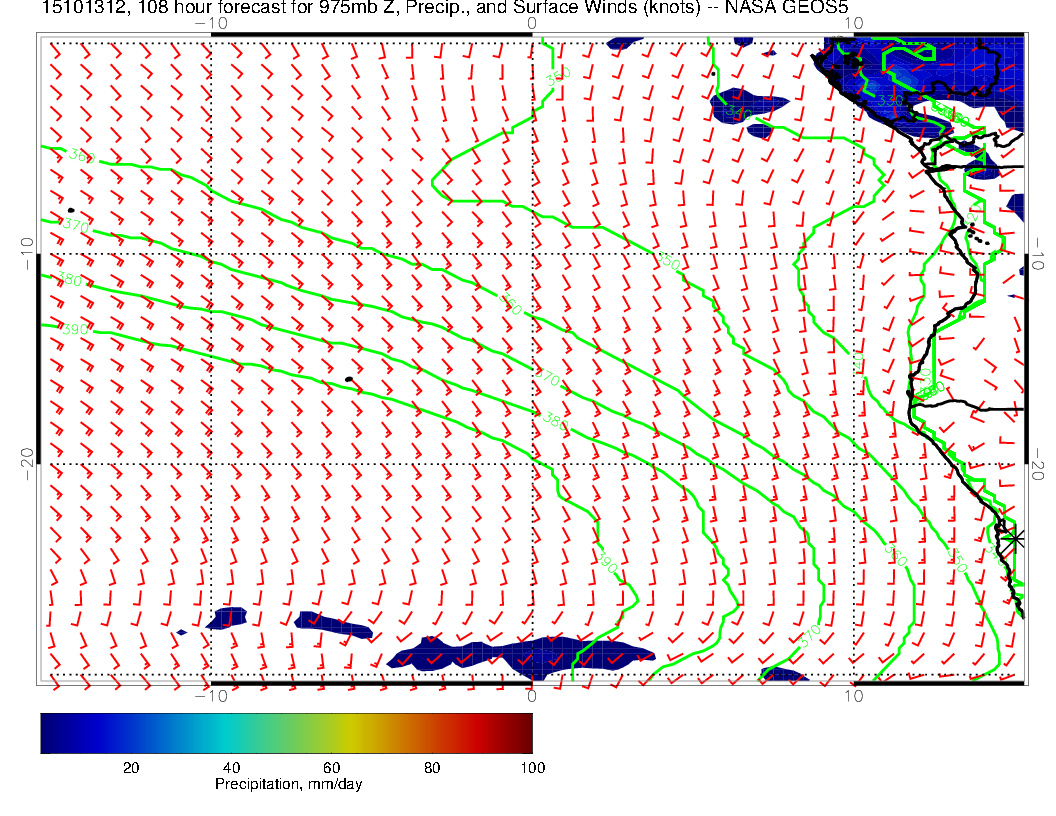This screenshot has width=1056, height=816.
Task: Click the "380" contour label at the left edge
Action: coord(69,278)
